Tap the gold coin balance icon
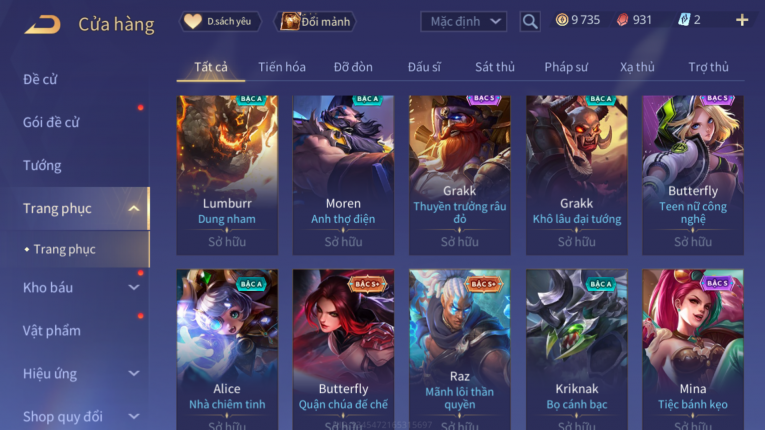765x430 pixels. point(562,20)
